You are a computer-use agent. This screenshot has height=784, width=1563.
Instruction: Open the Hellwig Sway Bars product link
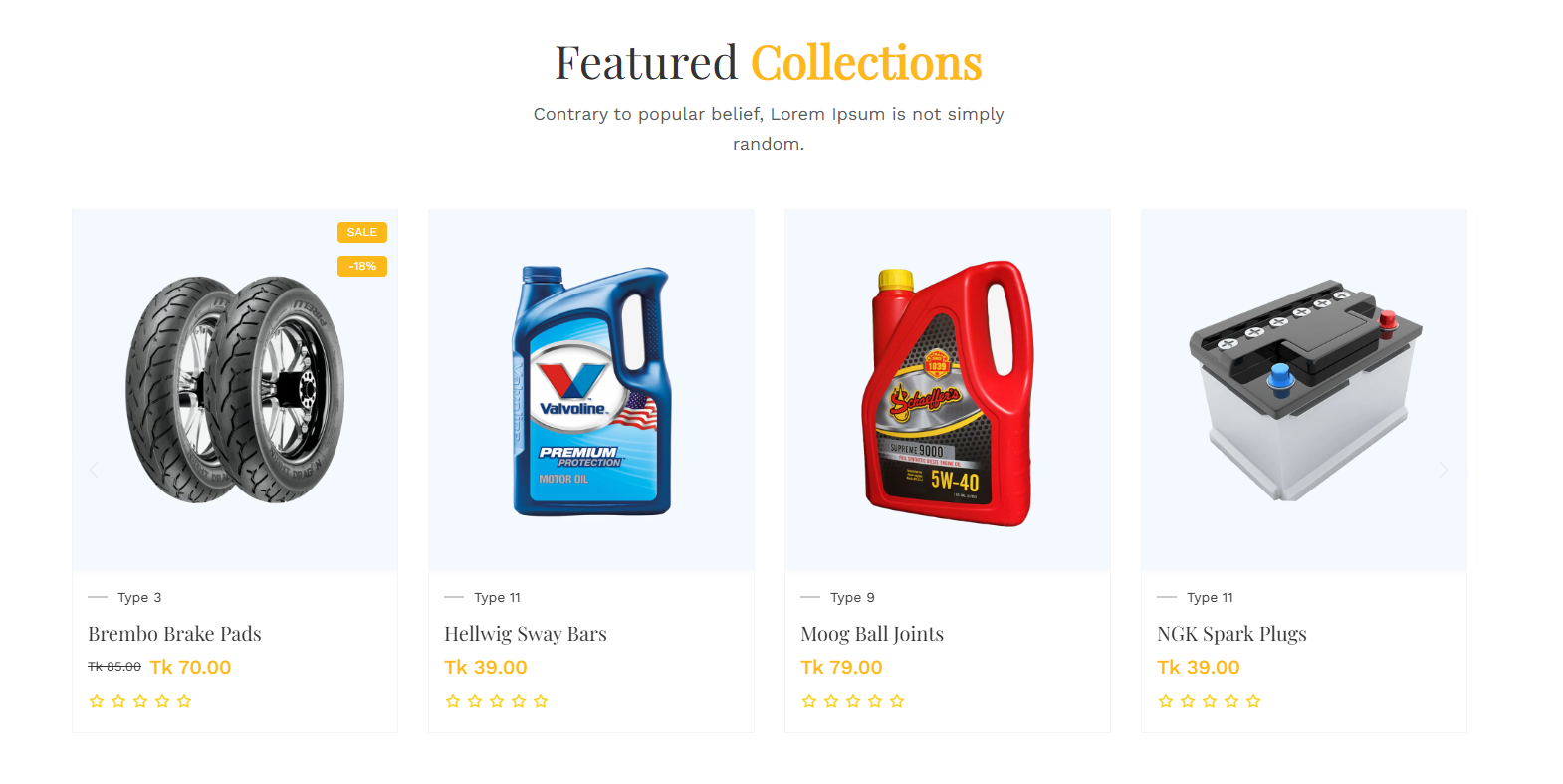pos(526,634)
